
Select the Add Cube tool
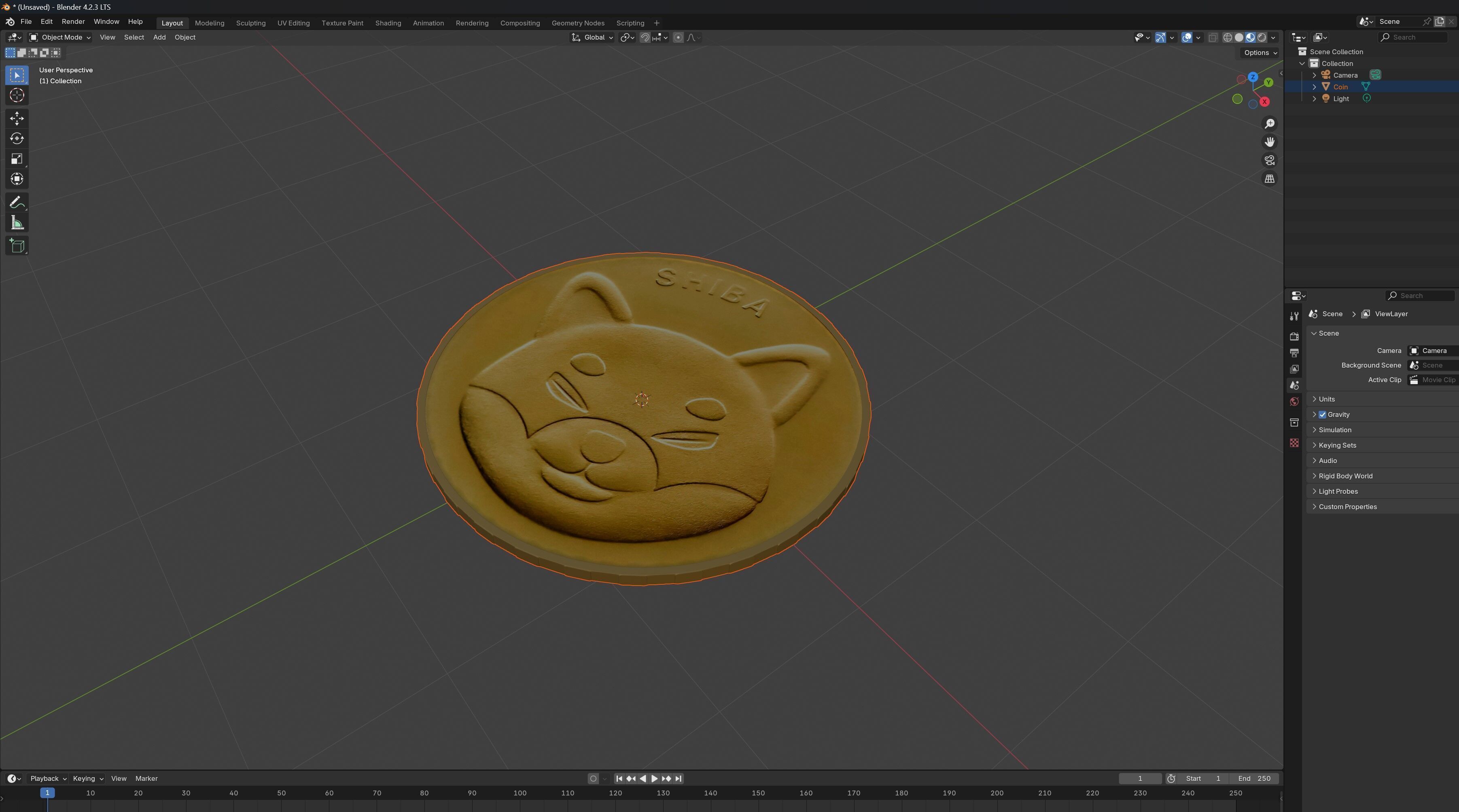(17, 246)
